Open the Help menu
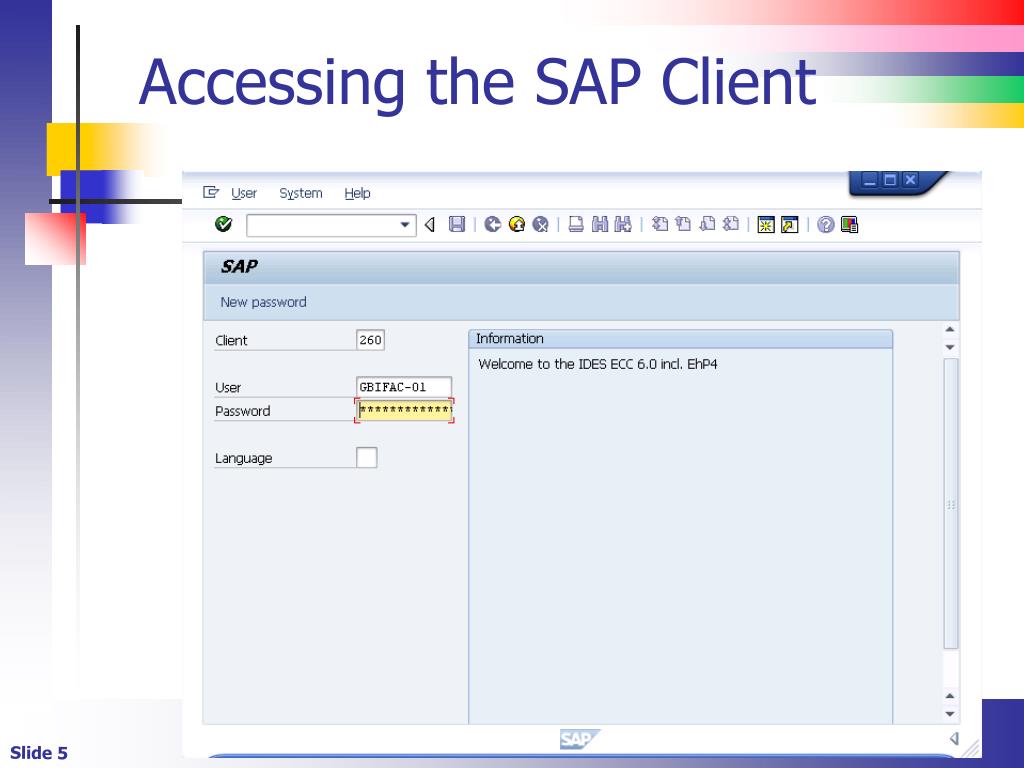The image size is (1024, 768). click(x=357, y=193)
